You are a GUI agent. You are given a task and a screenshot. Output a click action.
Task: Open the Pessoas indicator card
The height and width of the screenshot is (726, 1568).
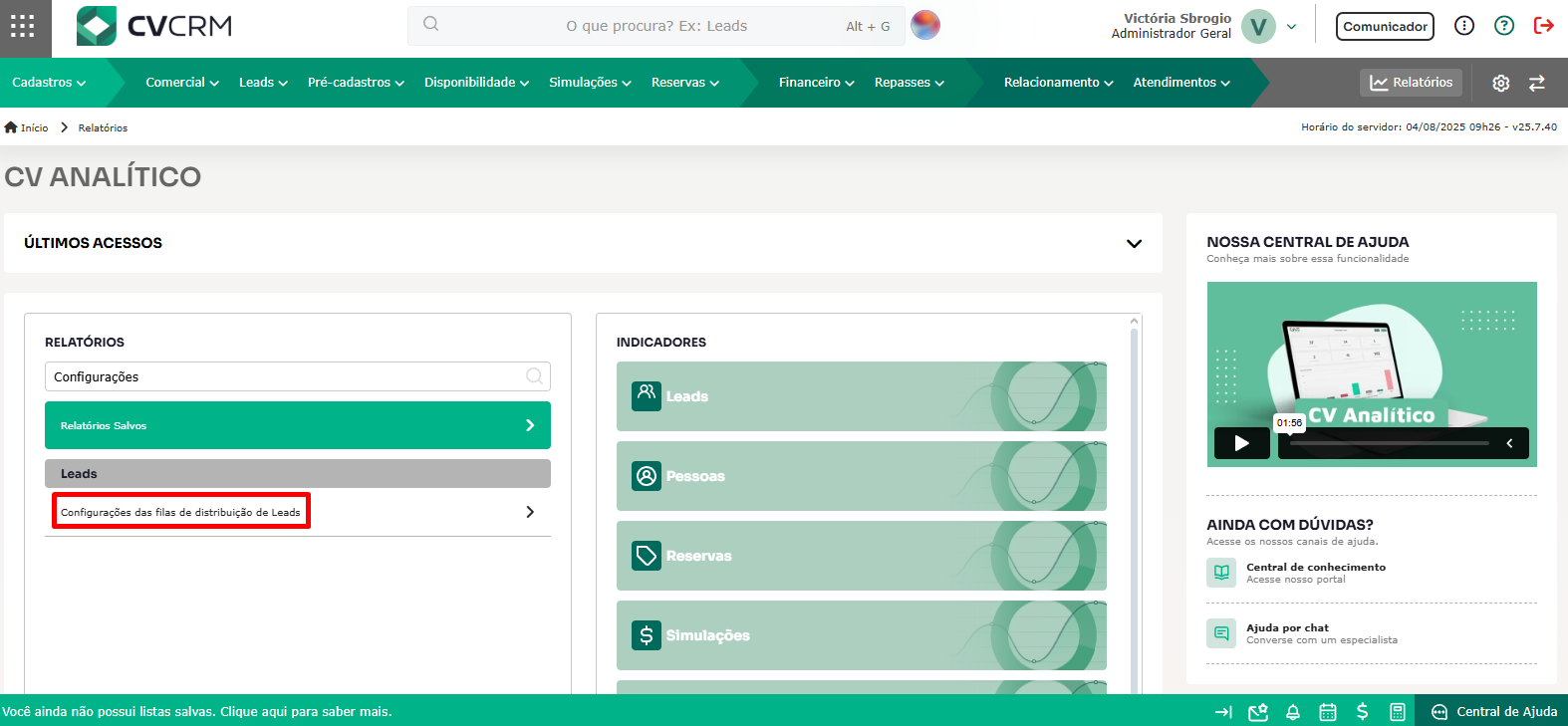(862, 476)
